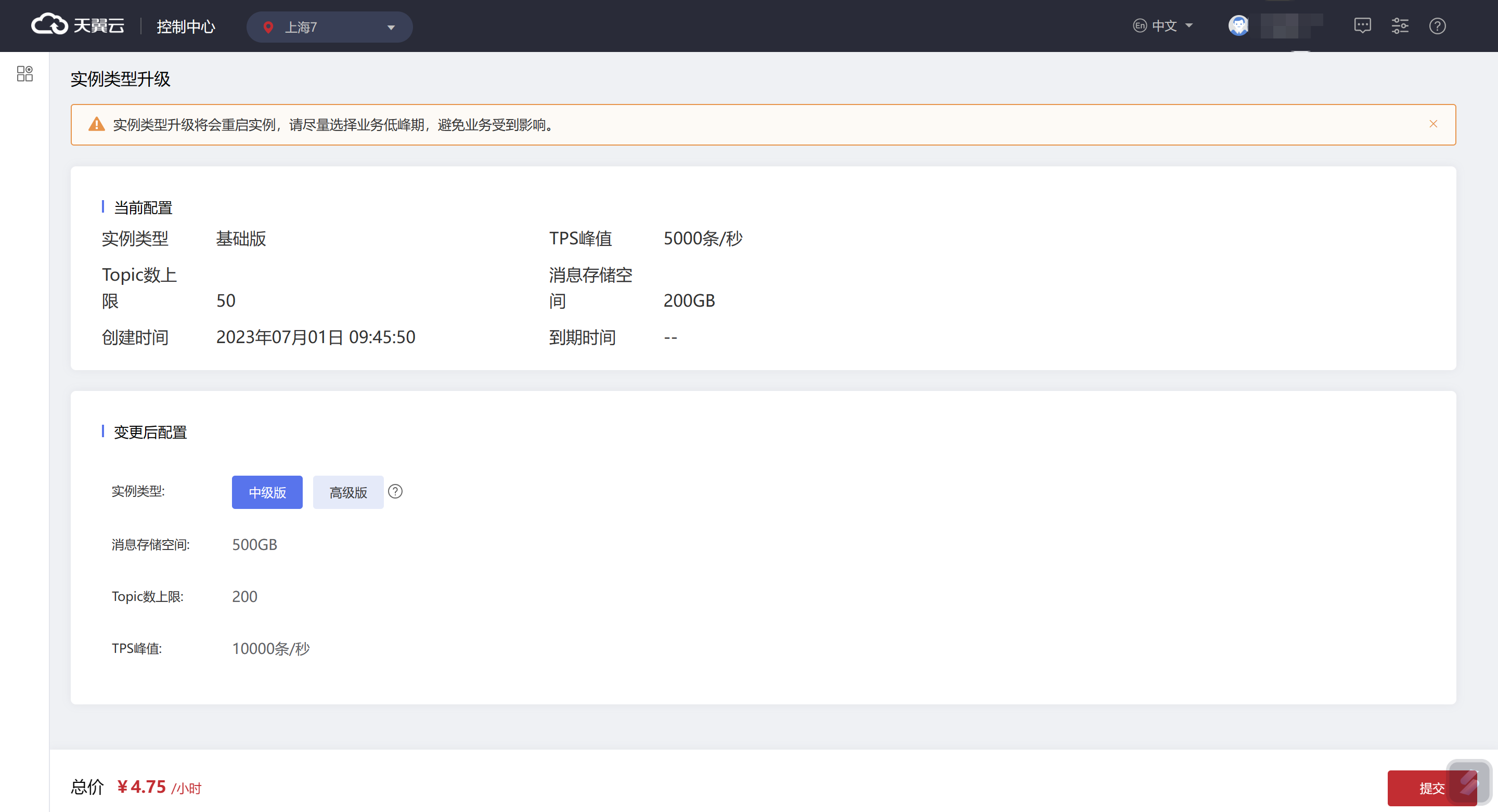This screenshot has width=1498, height=812.
Task: Select the 高级版 instance type
Action: (x=348, y=492)
